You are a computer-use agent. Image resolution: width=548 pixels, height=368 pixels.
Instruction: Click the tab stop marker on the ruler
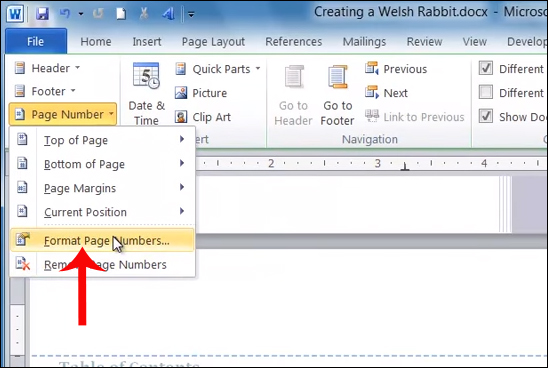[x=405, y=166]
